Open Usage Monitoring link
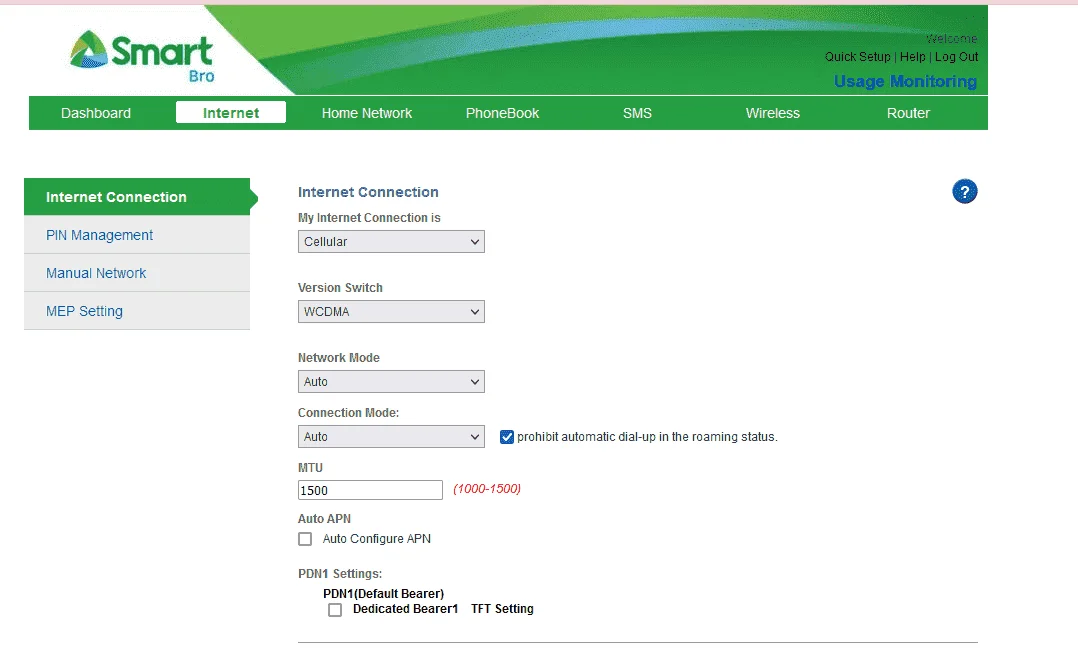The height and width of the screenshot is (648, 1078). pos(905,81)
